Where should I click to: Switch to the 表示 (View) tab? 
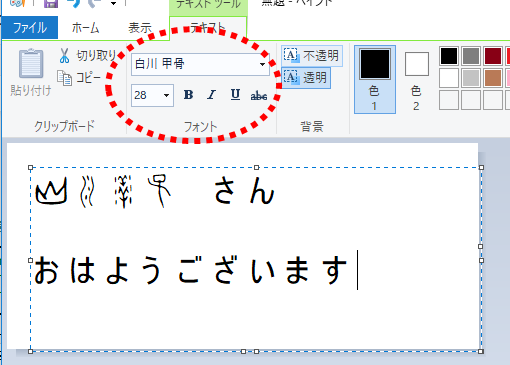click(140, 28)
